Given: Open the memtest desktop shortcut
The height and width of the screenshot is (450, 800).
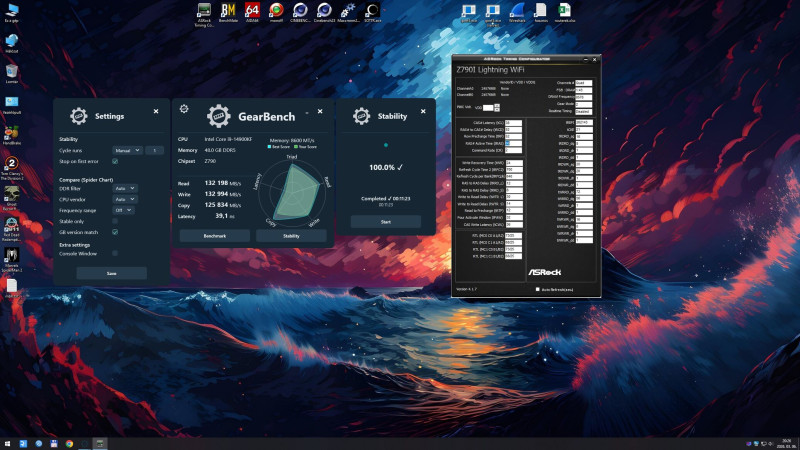Looking at the screenshot, I should pos(276,10).
